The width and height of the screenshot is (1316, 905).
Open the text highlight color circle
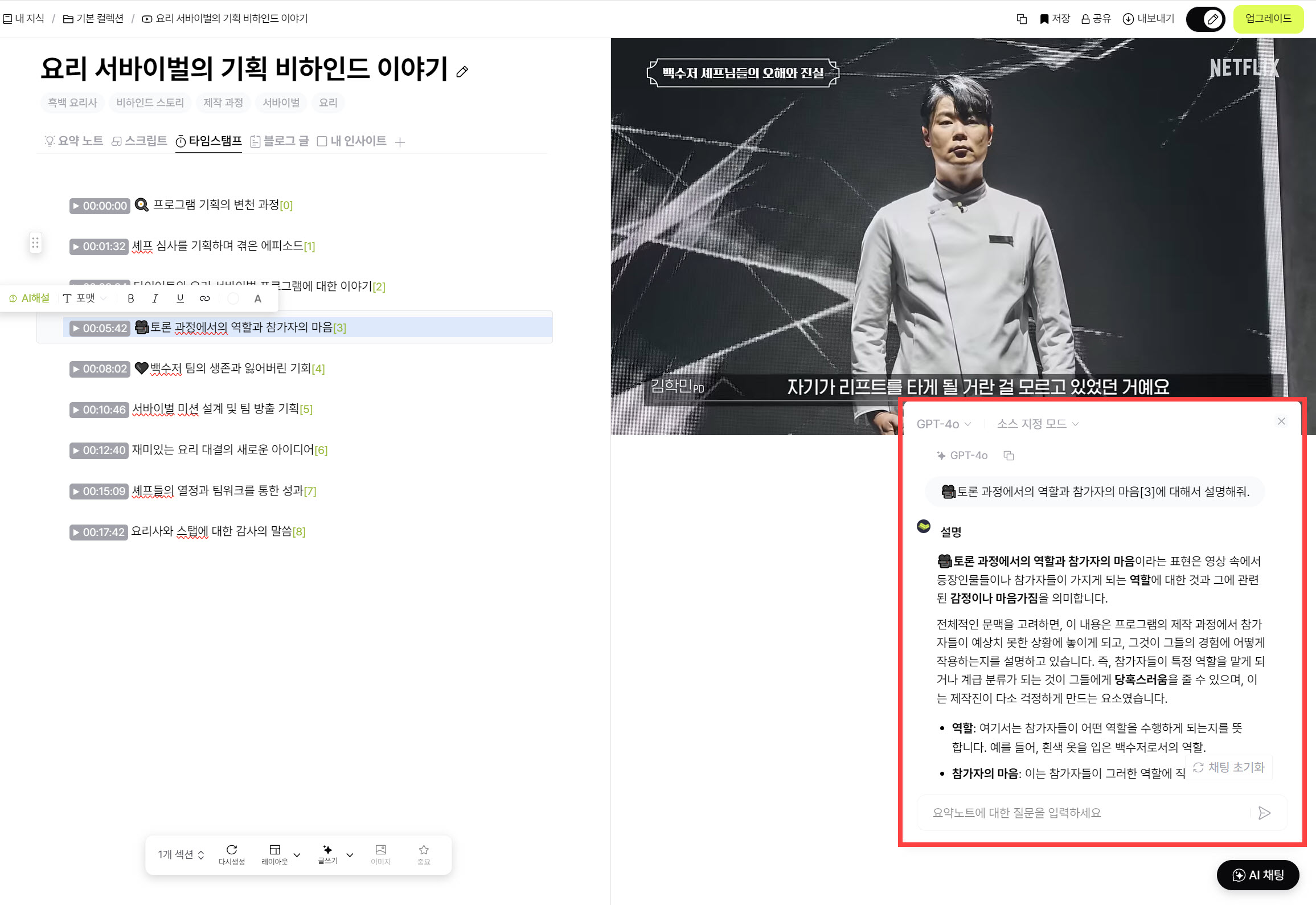click(233, 298)
